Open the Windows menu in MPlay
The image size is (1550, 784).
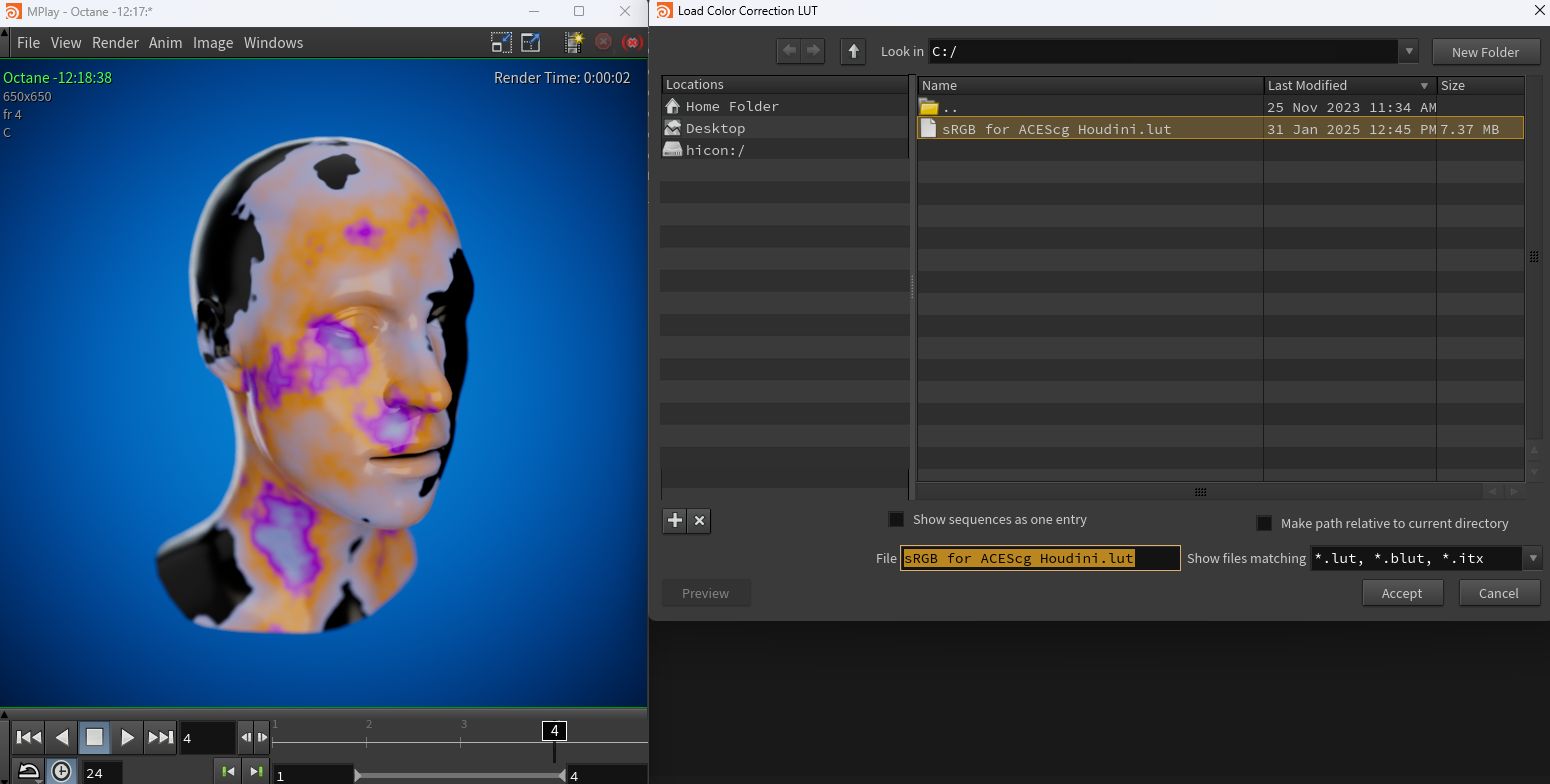click(x=273, y=42)
